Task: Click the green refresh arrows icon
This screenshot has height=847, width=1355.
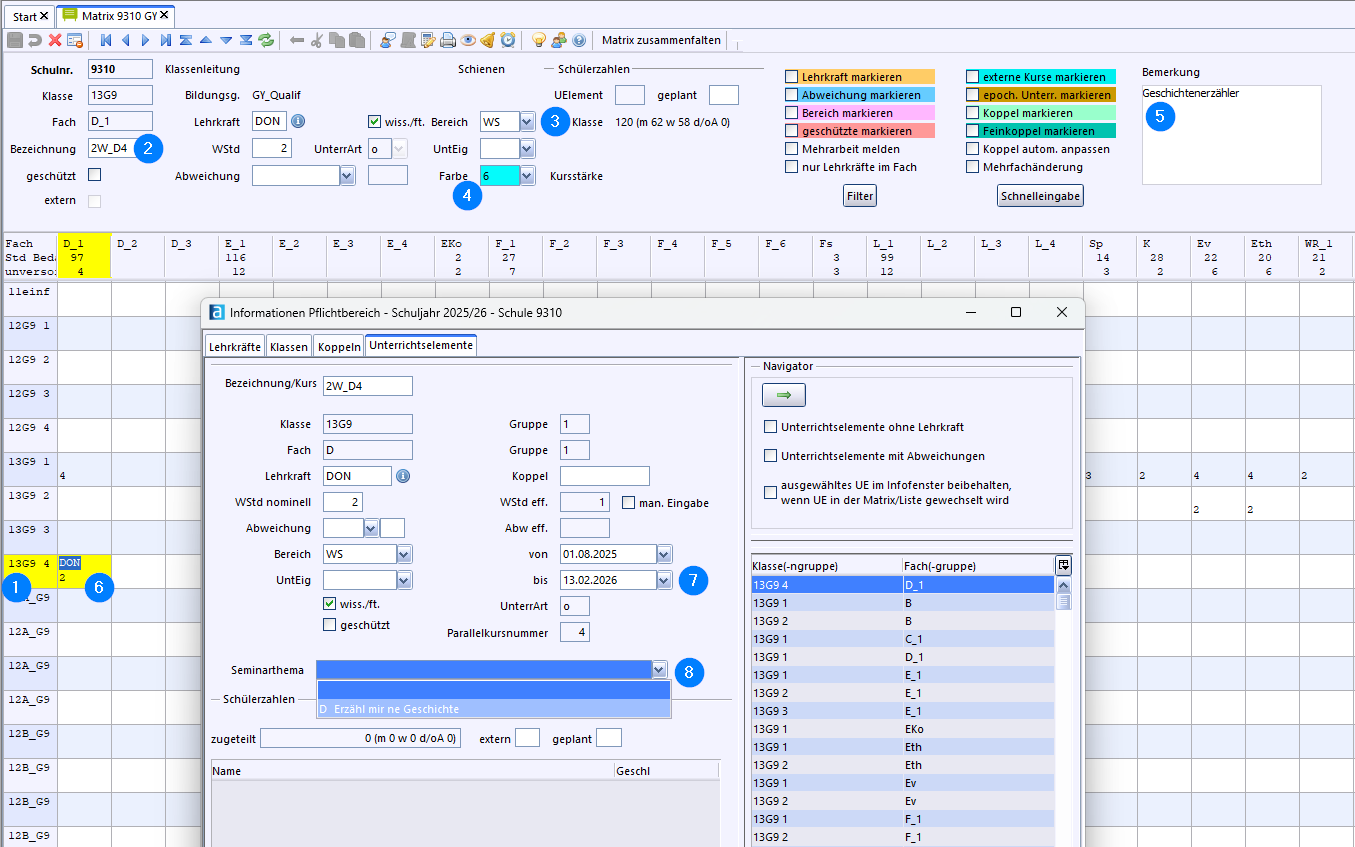Action: [266, 40]
